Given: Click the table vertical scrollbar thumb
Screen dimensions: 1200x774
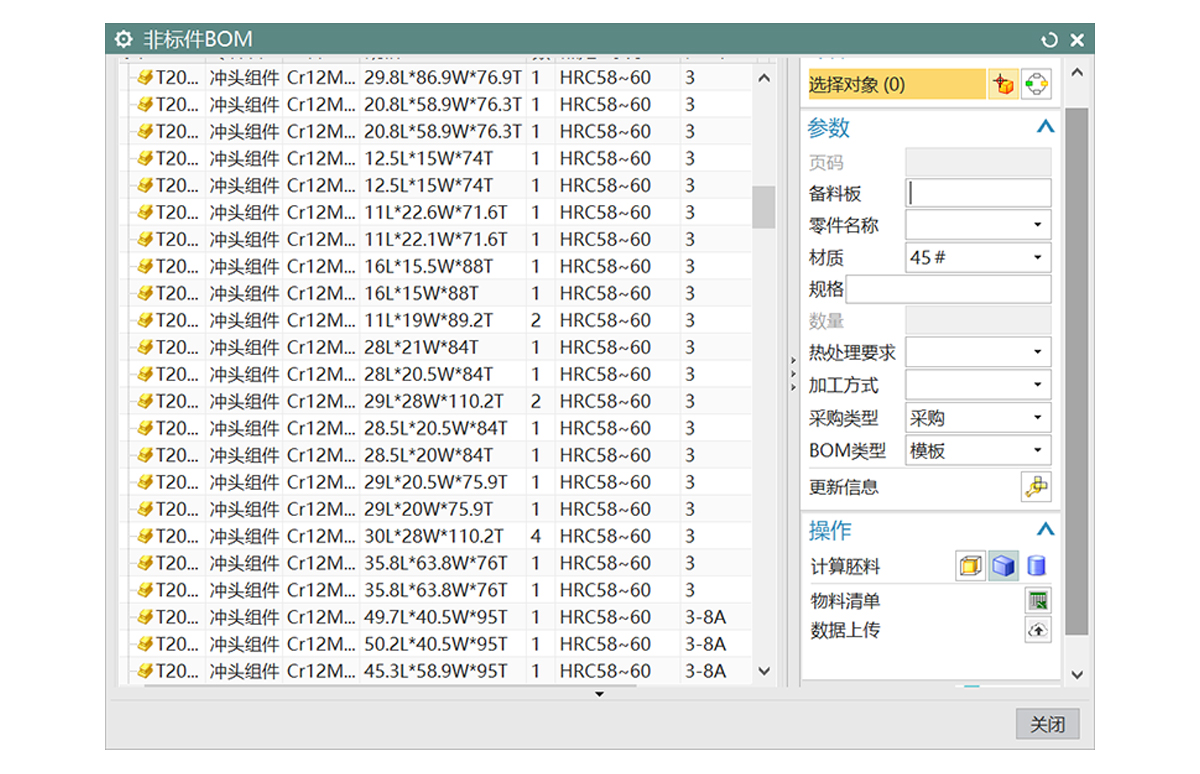Looking at the screenshot, I should click(x=764, y=207).
